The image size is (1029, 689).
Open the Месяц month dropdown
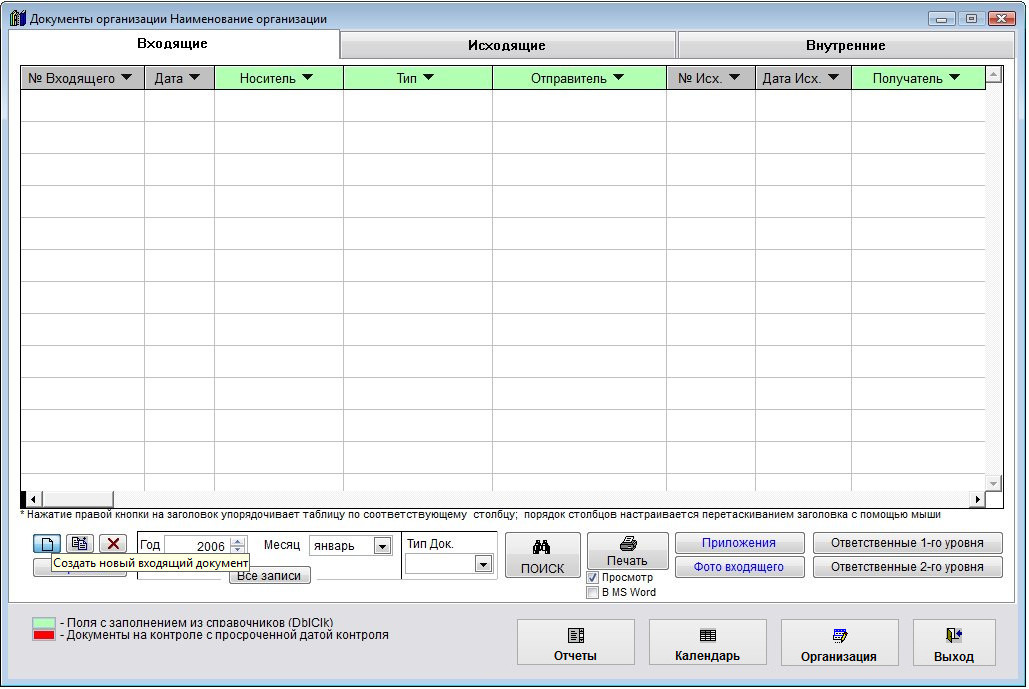[382, 546]
